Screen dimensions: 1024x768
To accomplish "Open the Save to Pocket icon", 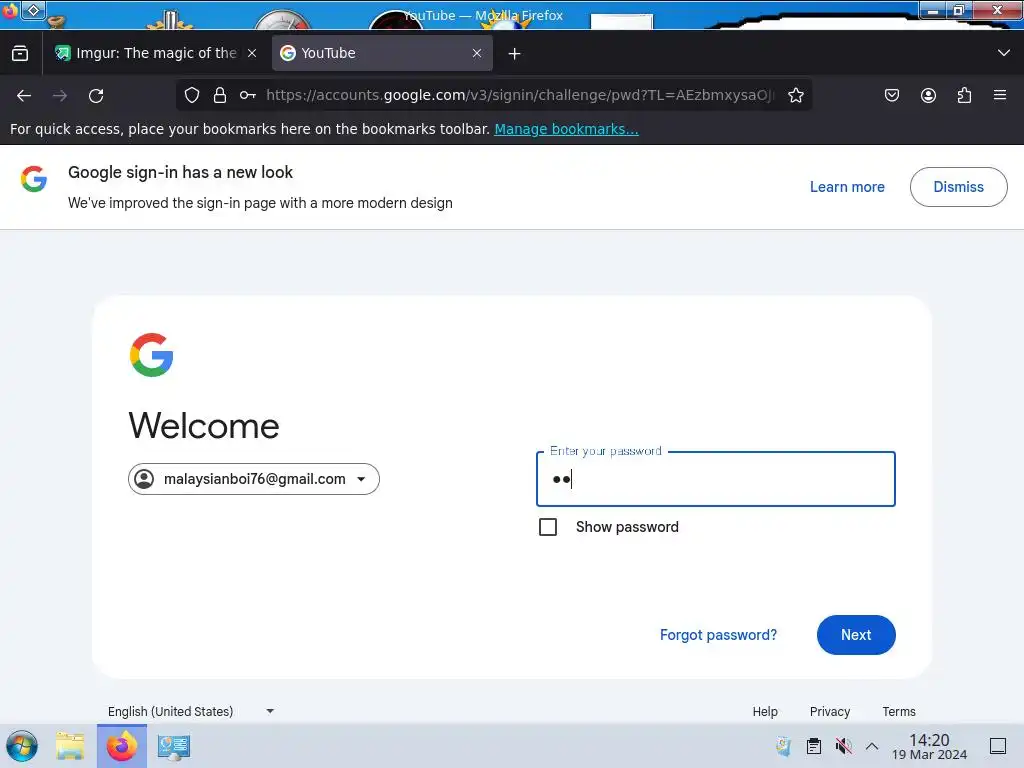I will pyautogui.click(x=891, y=95).
